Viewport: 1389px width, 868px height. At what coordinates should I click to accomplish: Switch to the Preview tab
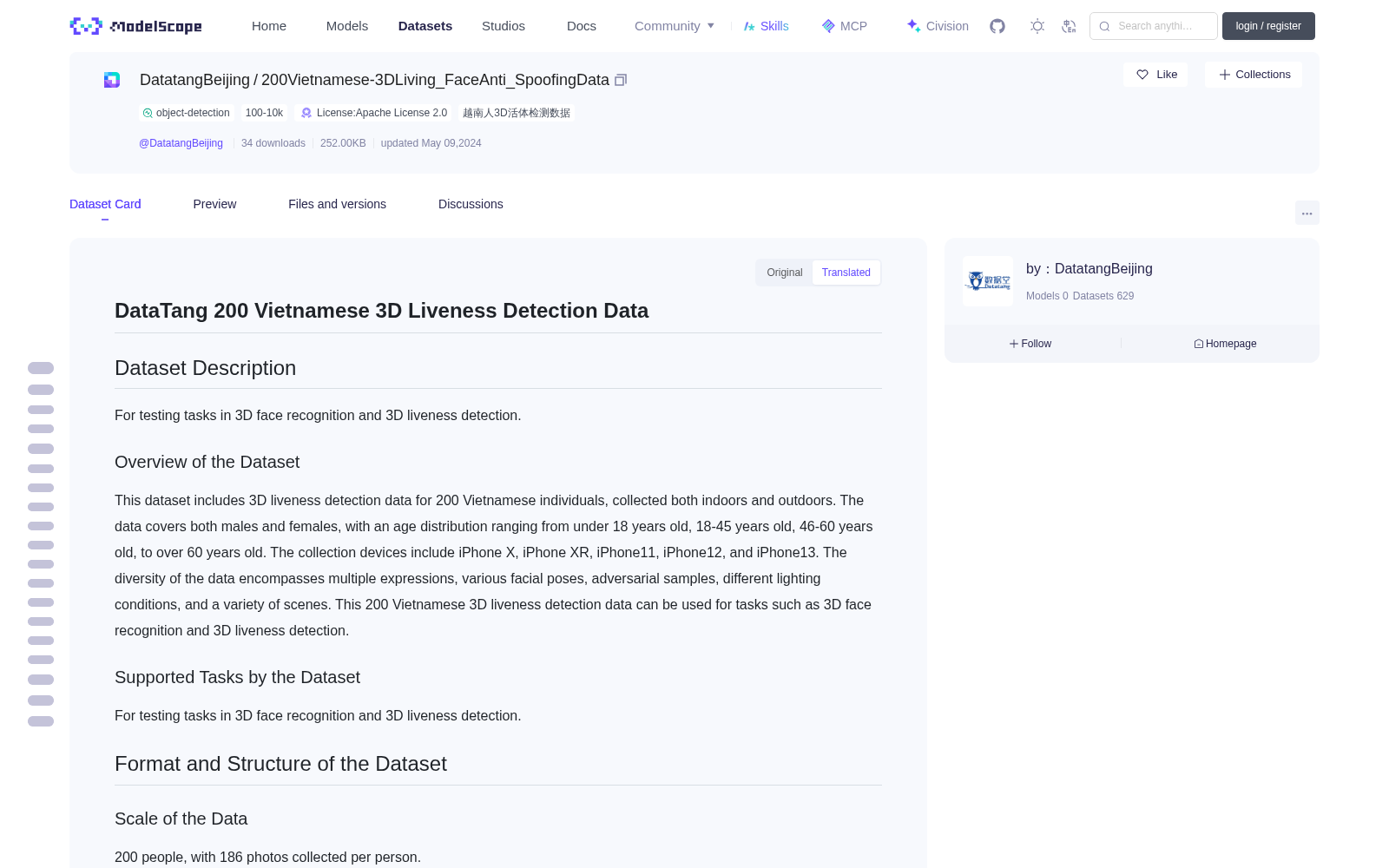[214, 204]
